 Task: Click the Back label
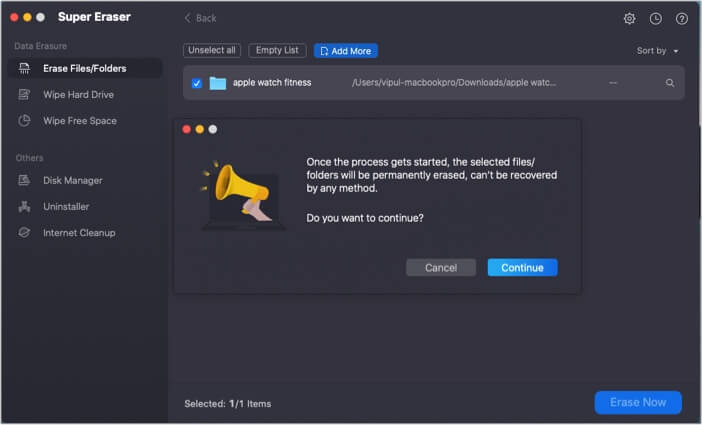pyautogui.click(x=206, y=18)
